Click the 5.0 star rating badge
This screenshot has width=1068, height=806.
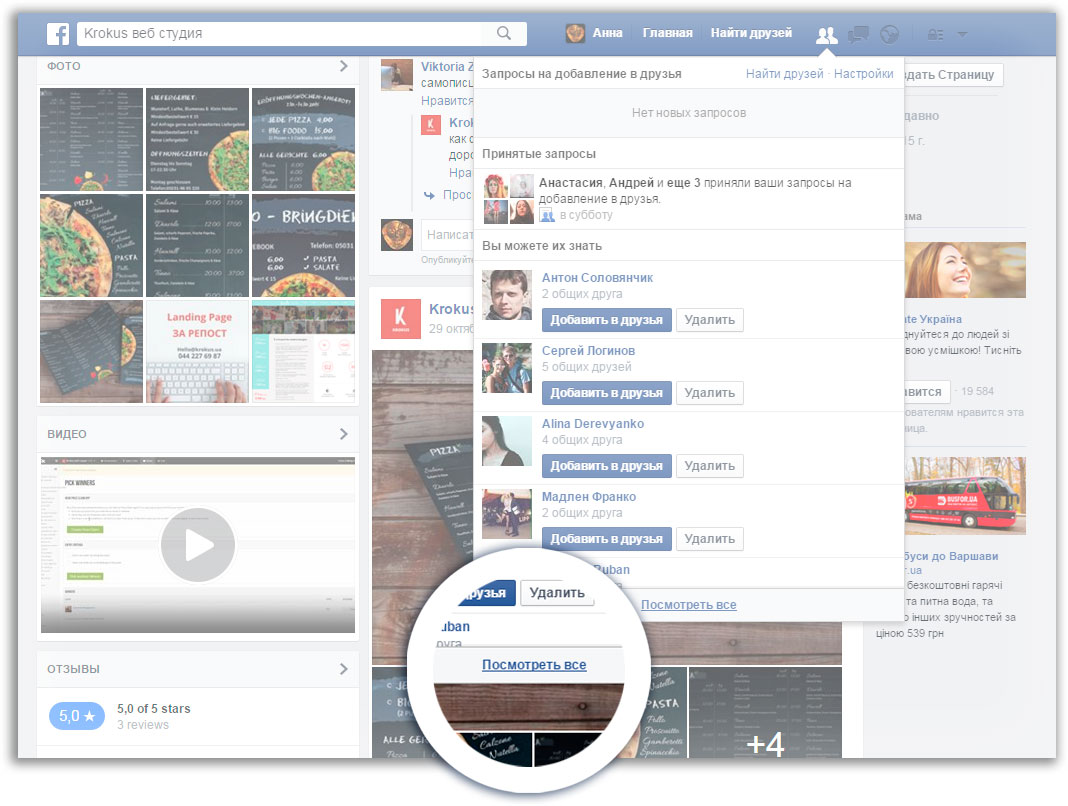click(77, 715)
